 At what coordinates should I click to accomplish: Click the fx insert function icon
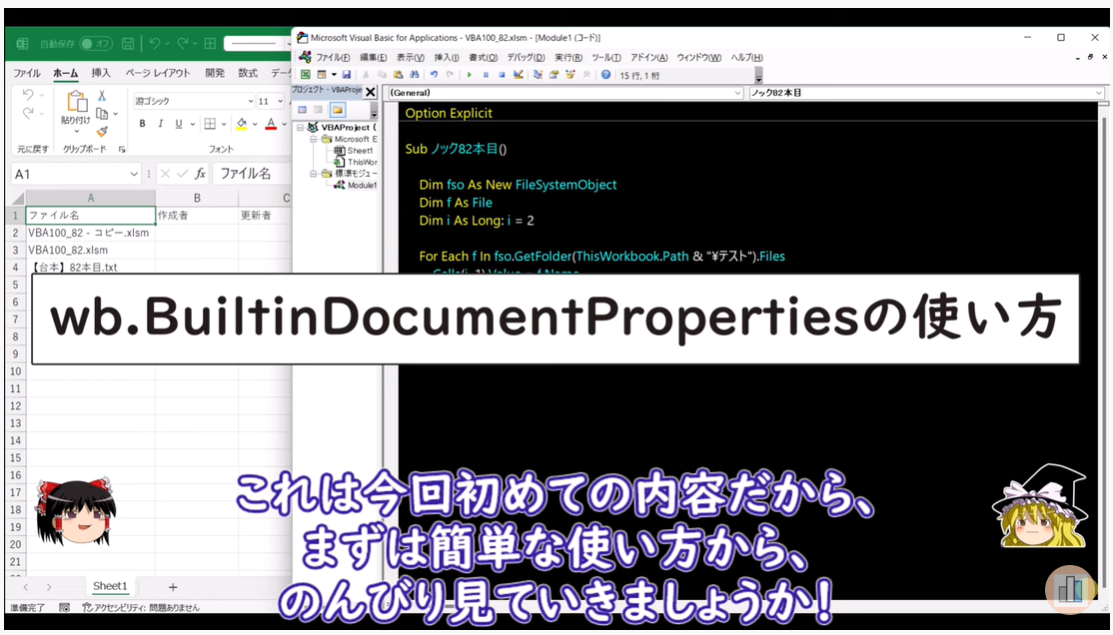pos(200,173)
